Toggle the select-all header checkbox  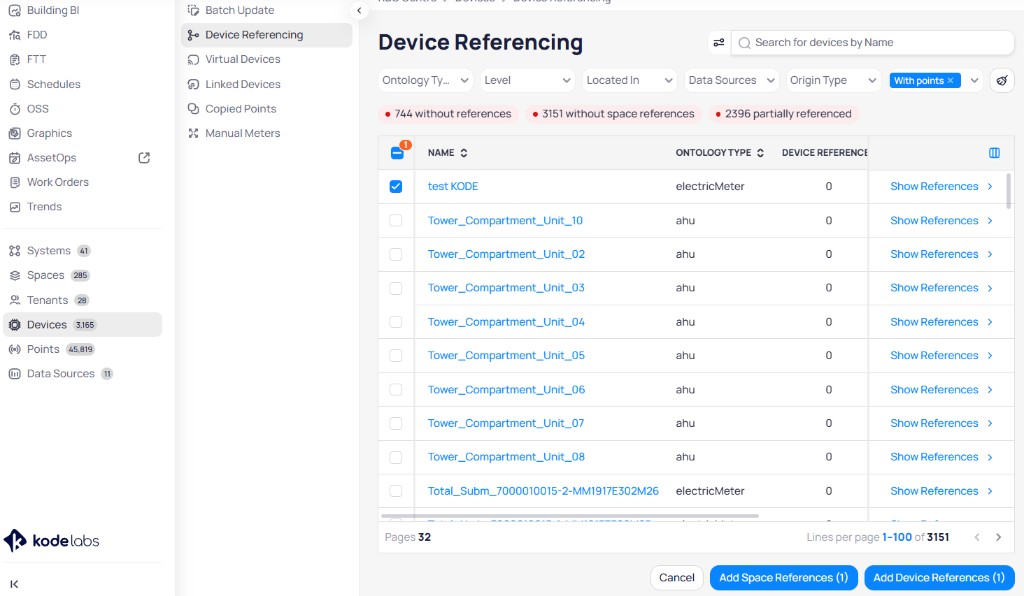point(396,153)
